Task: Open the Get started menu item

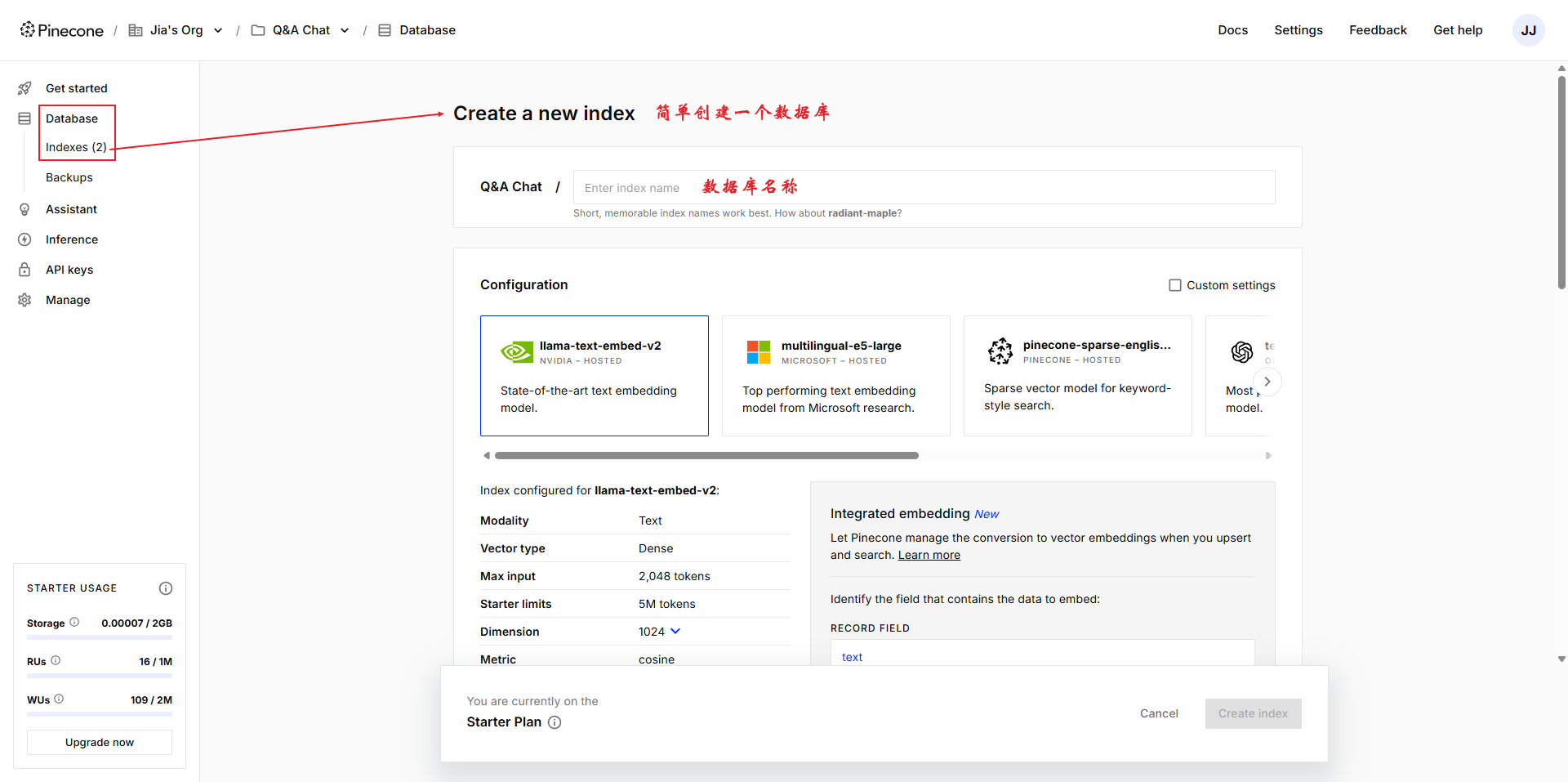Action: [x=77, y=88]
